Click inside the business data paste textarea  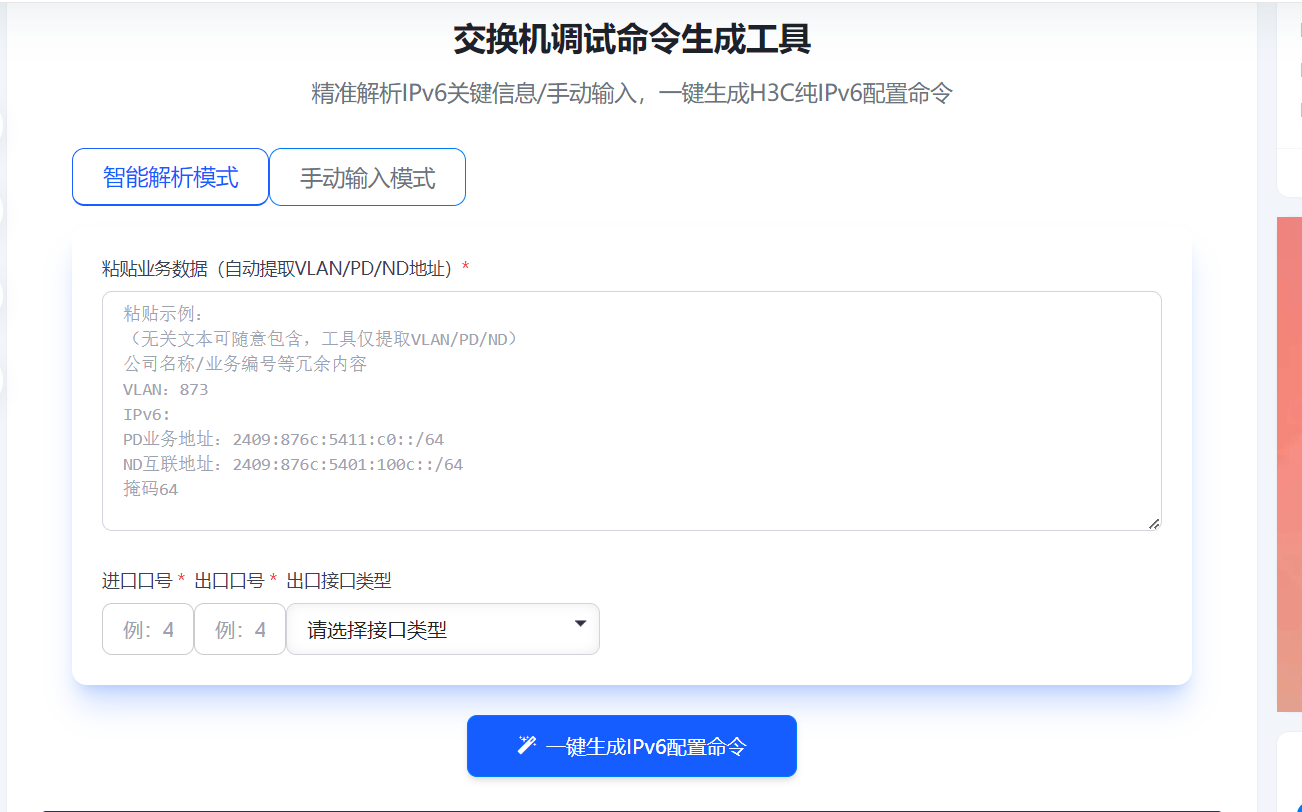pos(631,410)
